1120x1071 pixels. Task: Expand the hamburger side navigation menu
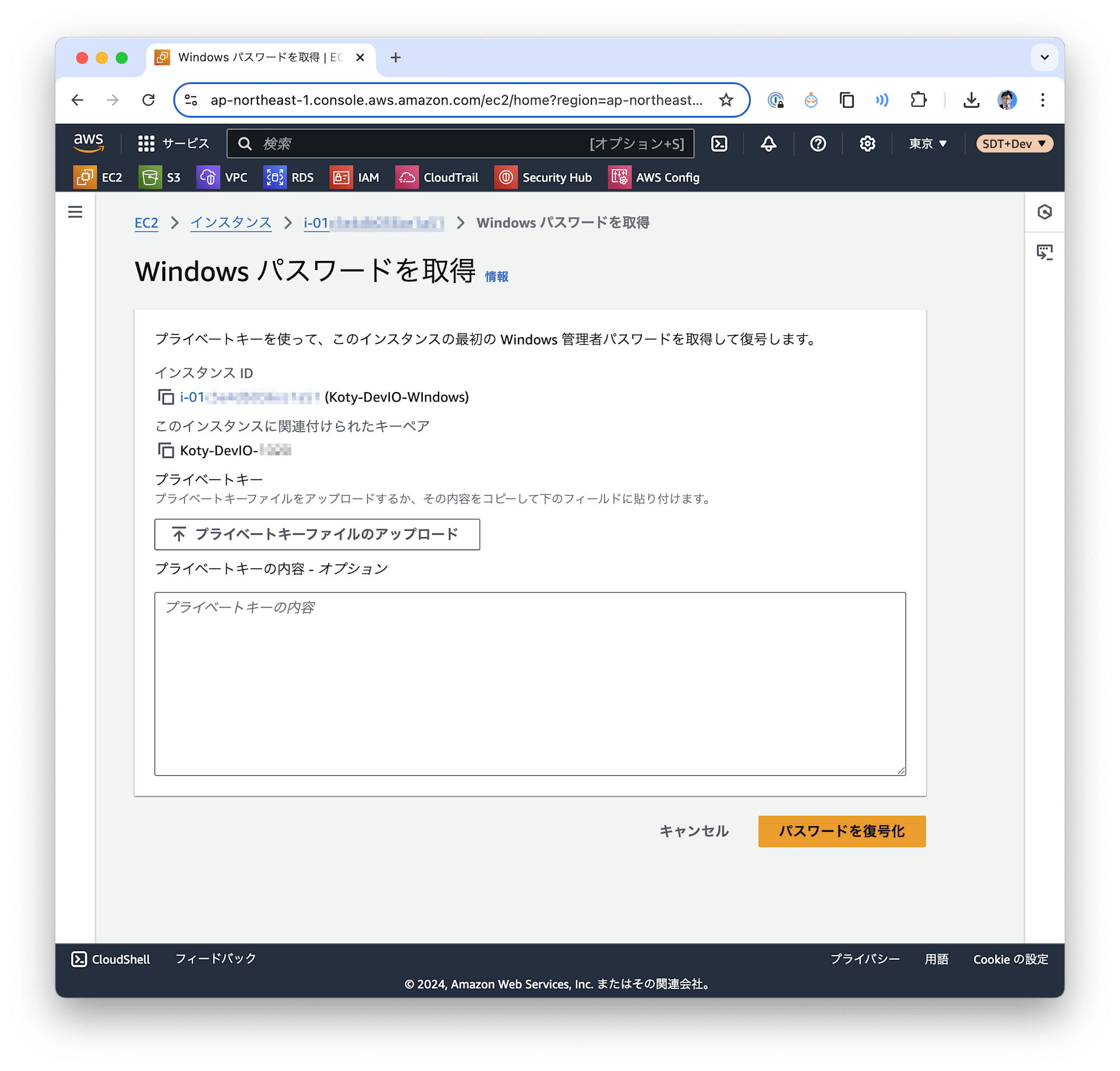point(75,212)
